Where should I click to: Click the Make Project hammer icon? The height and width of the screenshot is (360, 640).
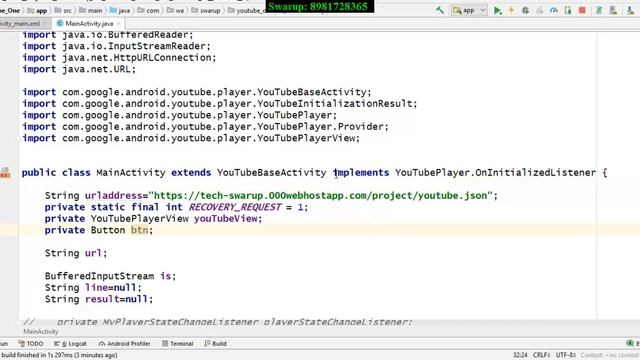click(x=440, y=10)
